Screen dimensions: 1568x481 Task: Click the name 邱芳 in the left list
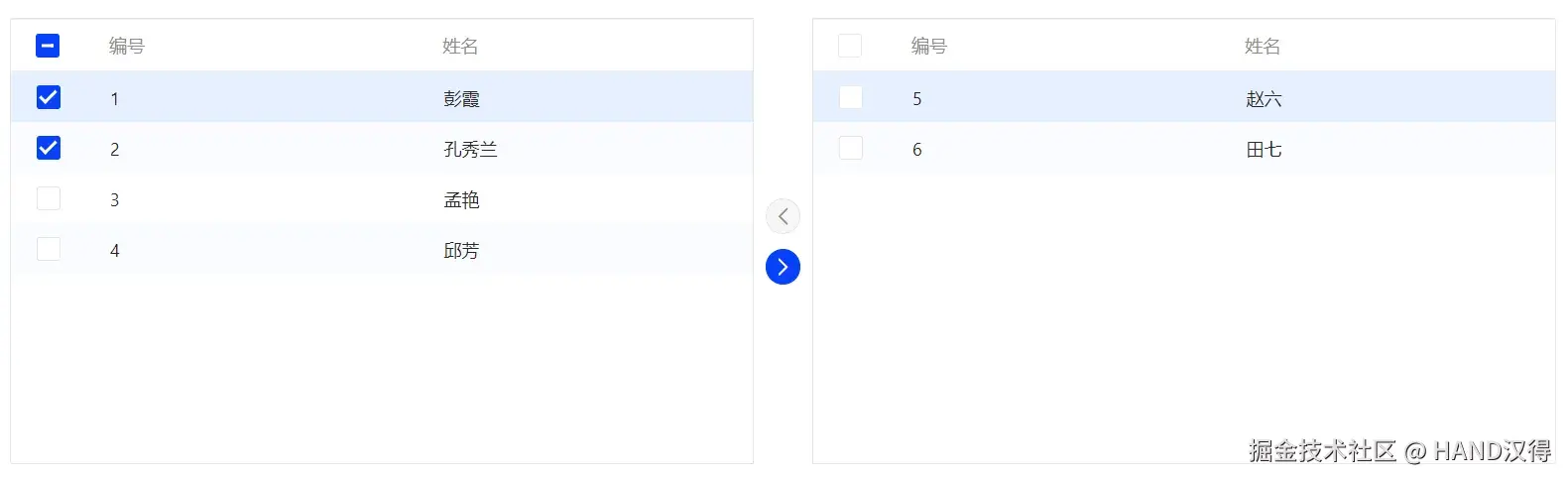[x=461, y=251]
